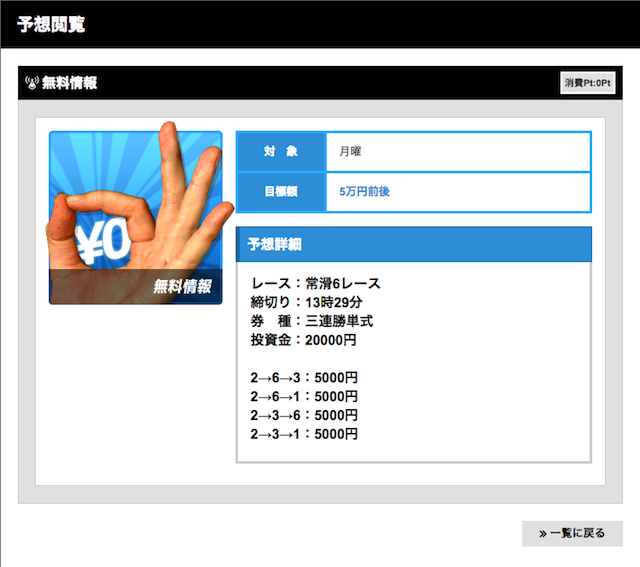Screen dimensions: 640x567
Task: Click the 予想閲覧 page title
Action: point(51,24)
